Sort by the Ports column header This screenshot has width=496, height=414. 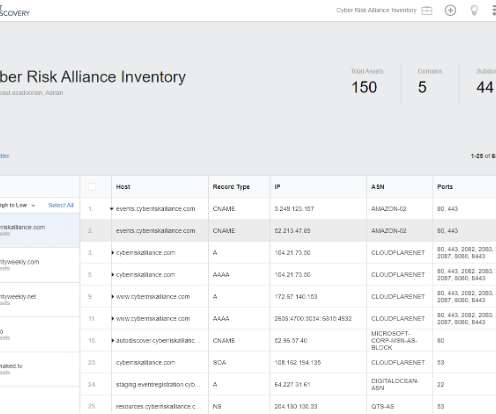click(x=445, y=187)
